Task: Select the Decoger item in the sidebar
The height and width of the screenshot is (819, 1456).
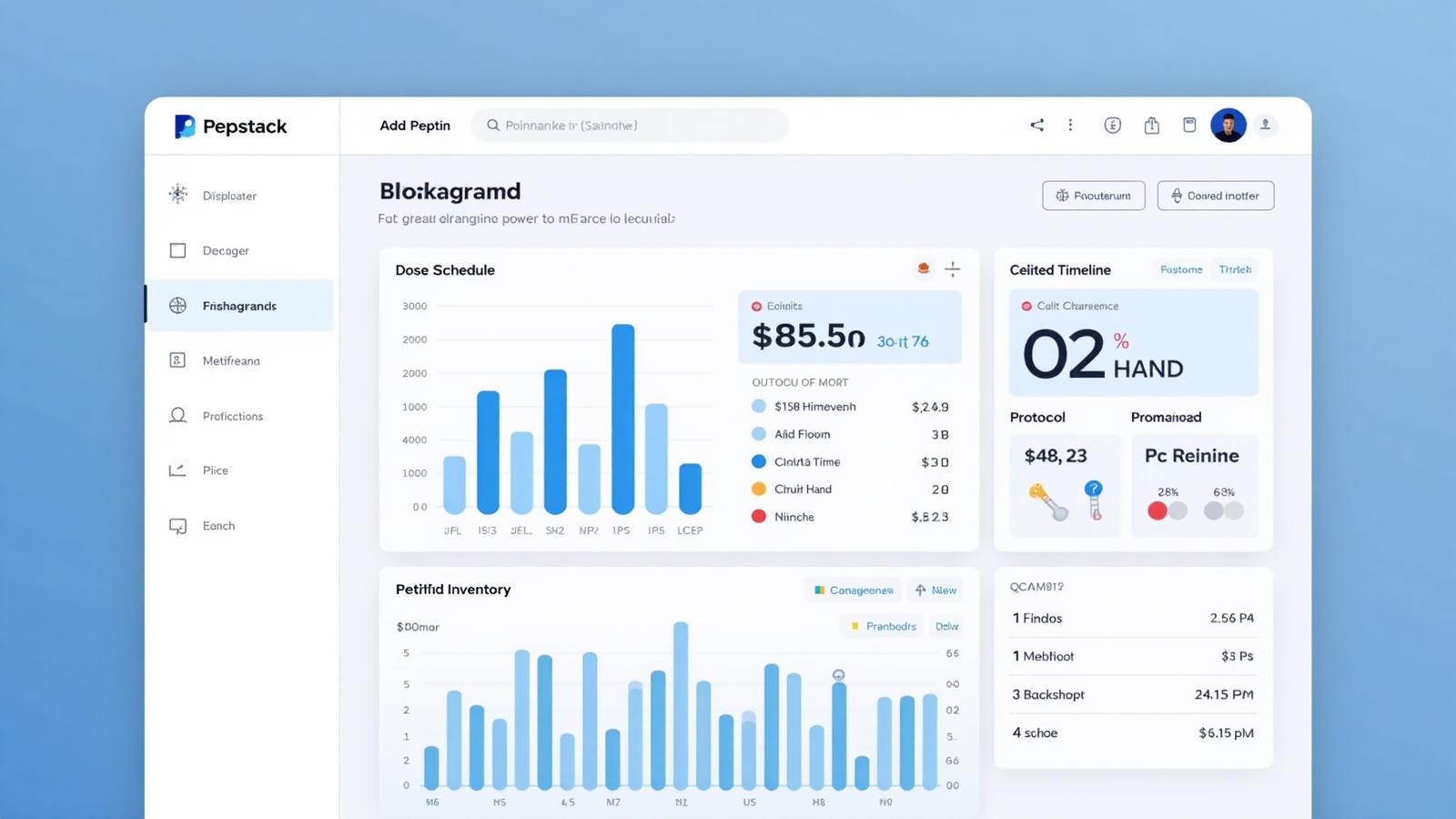Action: tap(225, 250)
